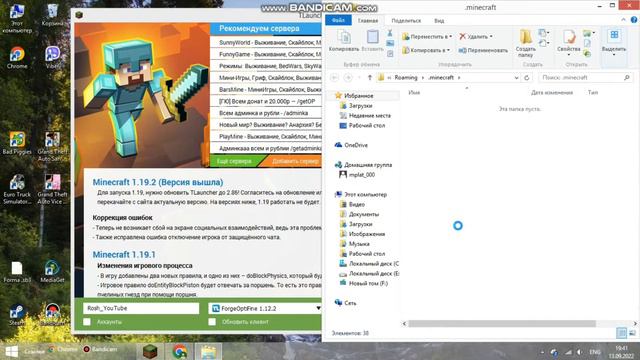Click File Explorer icon in taskbar

coord(209,351)
